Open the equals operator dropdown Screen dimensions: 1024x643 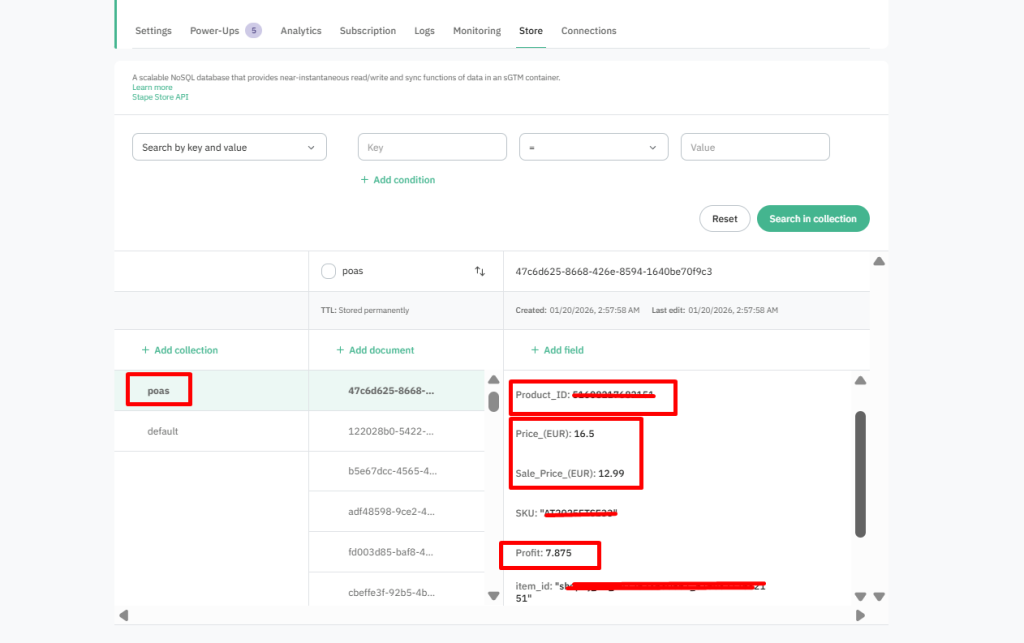(x=593, y=147)
